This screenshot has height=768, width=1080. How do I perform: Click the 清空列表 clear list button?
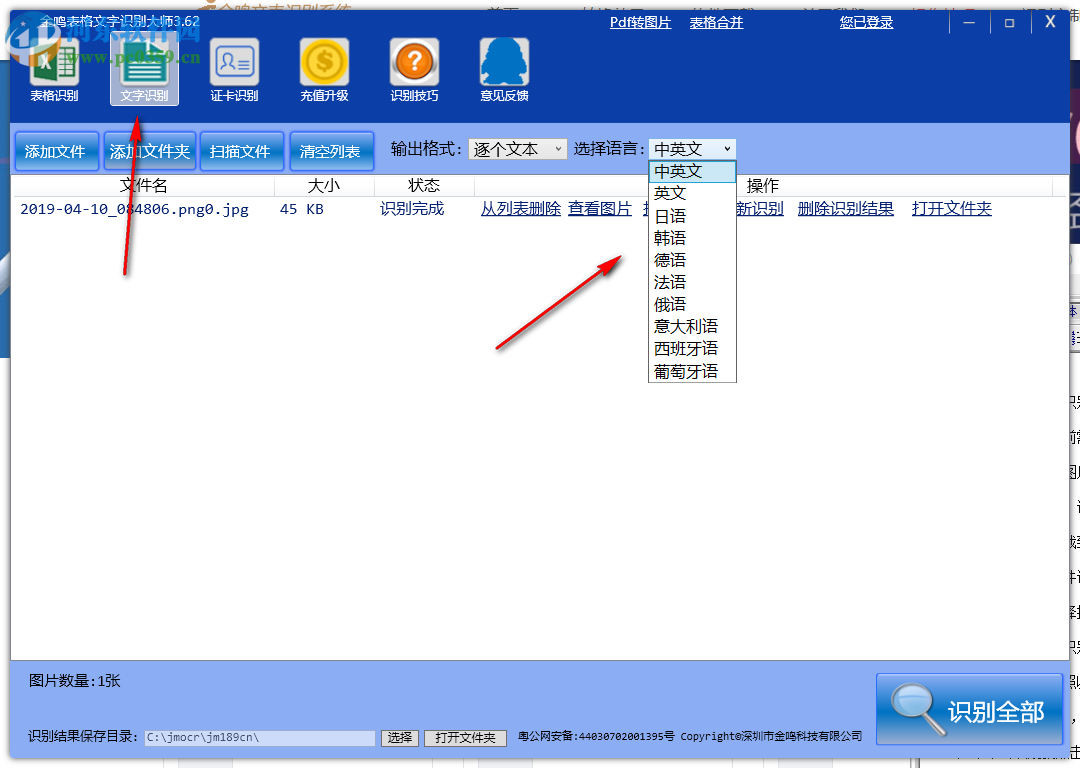[331, 150]
